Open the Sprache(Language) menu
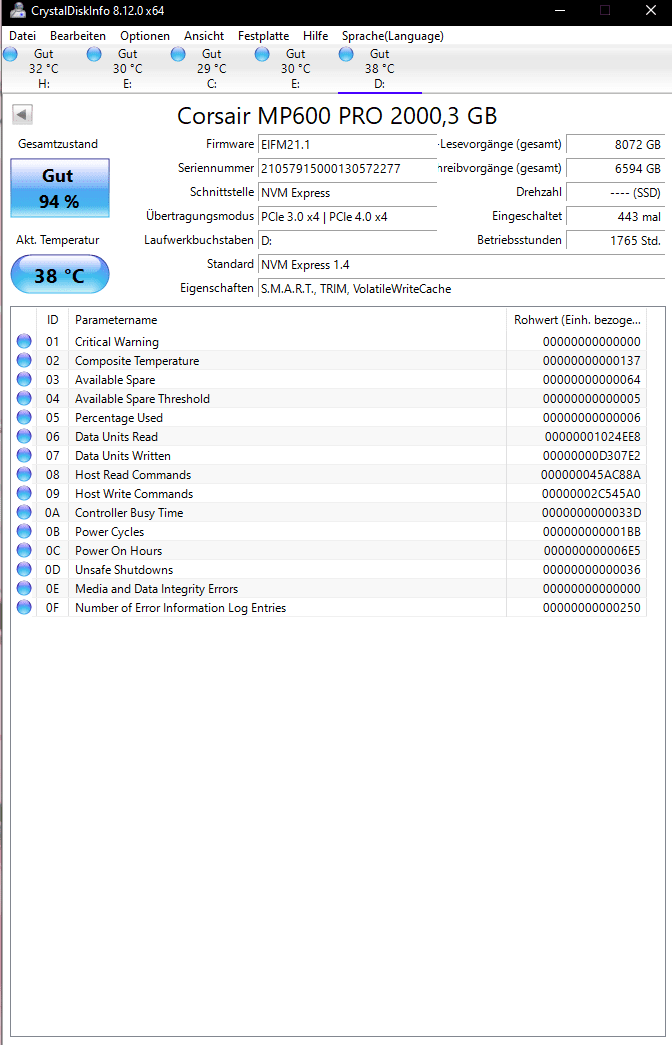 tap(393, 36)
